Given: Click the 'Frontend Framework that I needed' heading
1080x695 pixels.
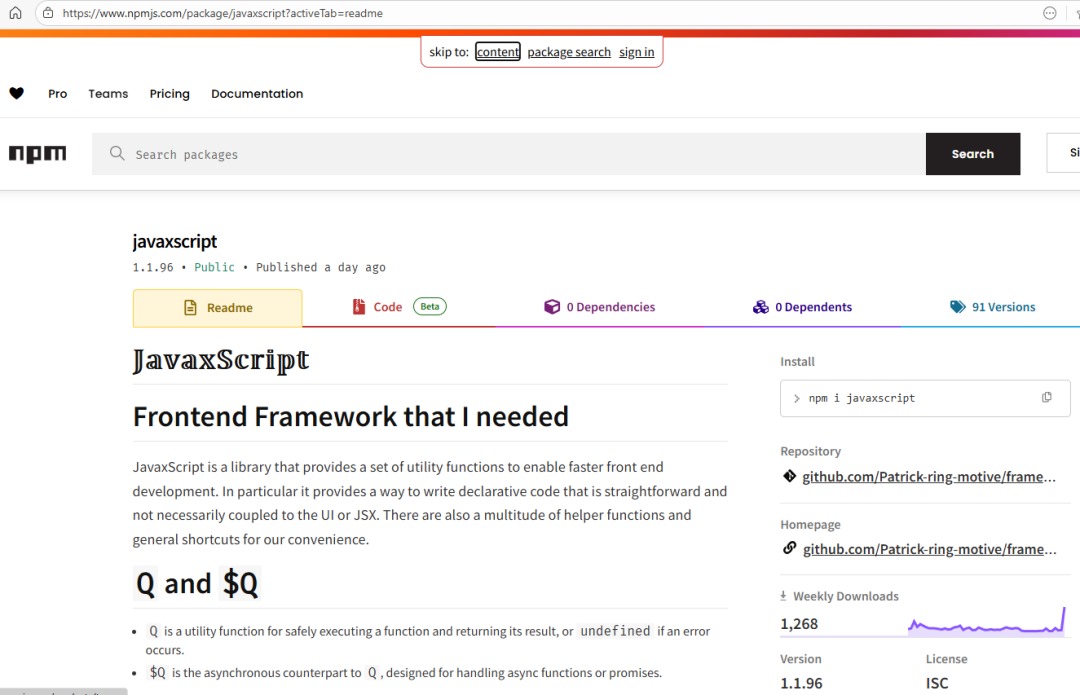Looking at the screenshot, I should pyautogui.click(x=351, y=417).
